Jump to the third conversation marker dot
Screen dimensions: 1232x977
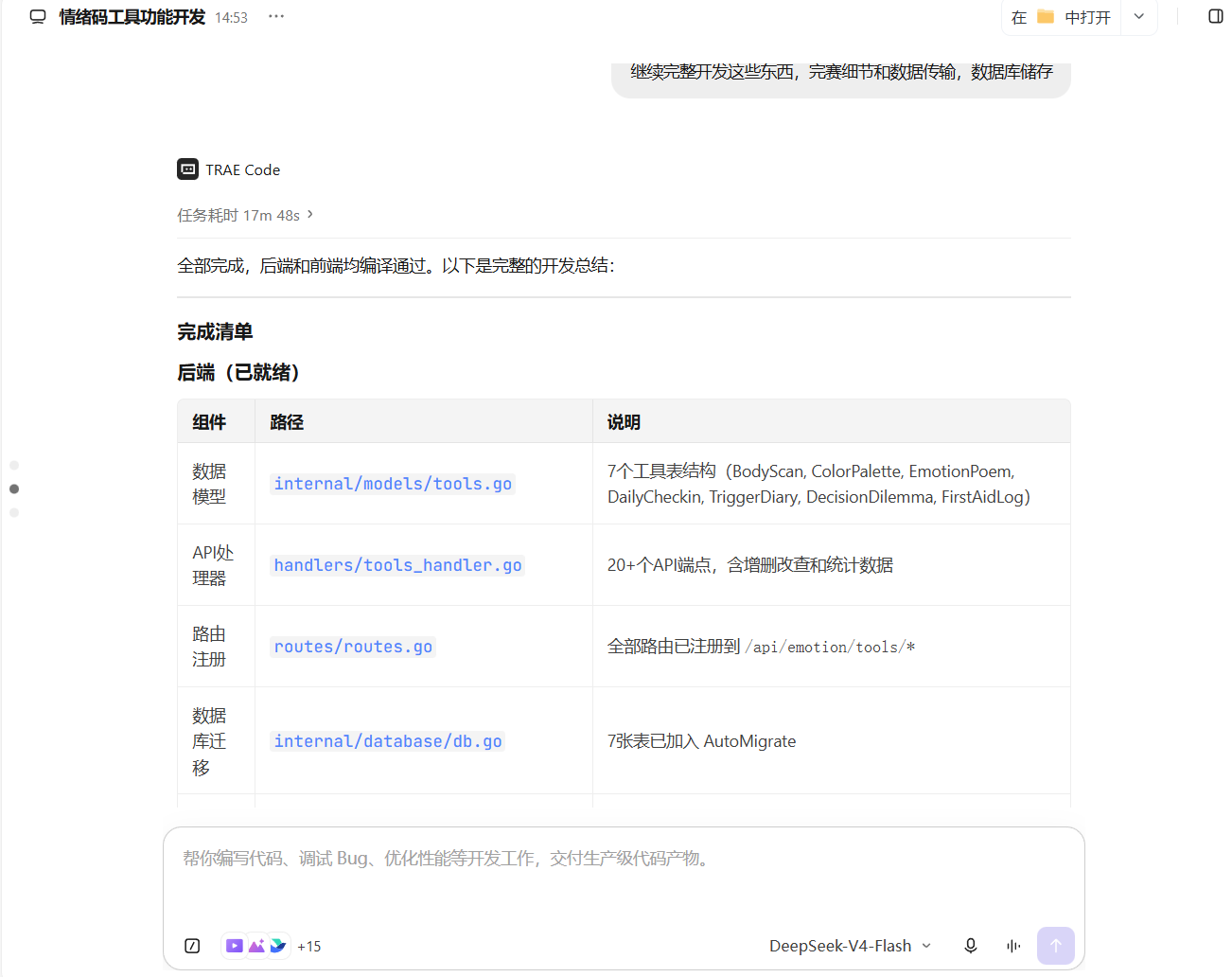click(x=14, y=513)
